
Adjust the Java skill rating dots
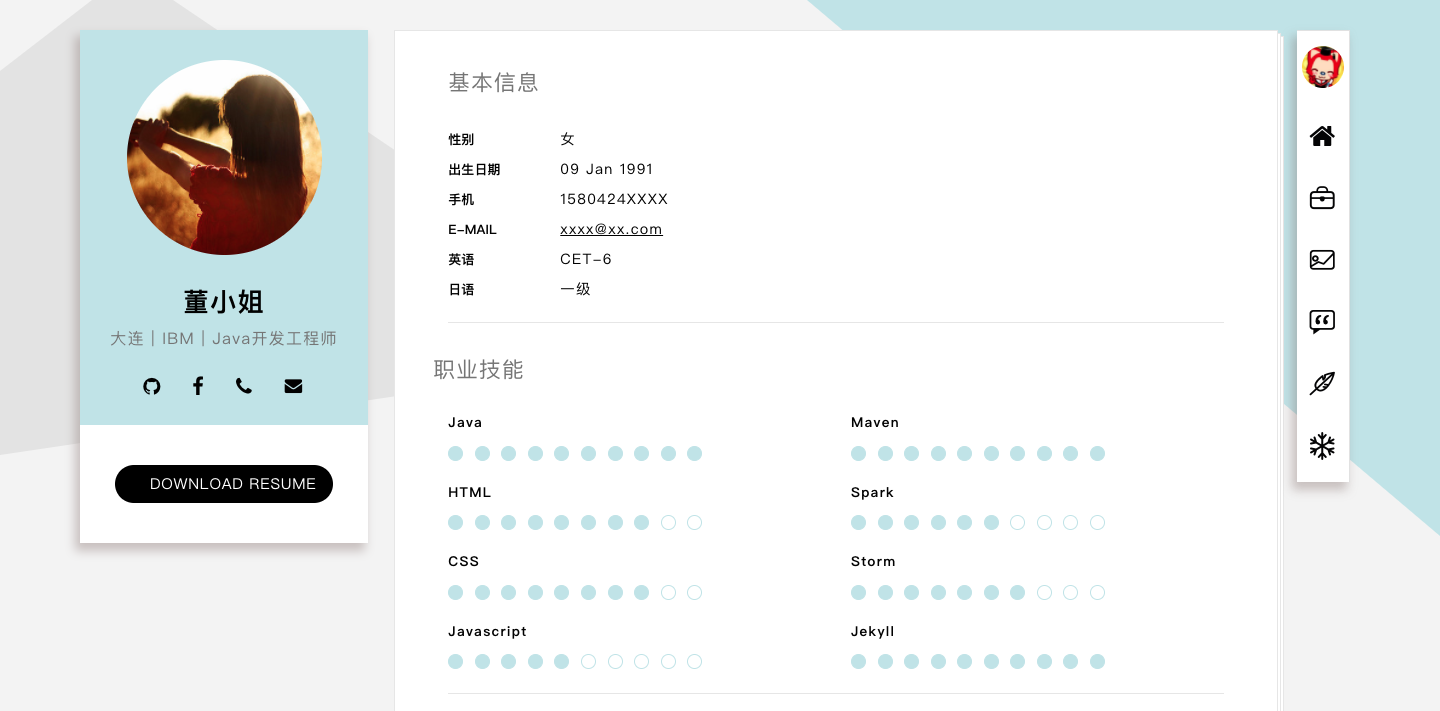click(x=575, y=453)
